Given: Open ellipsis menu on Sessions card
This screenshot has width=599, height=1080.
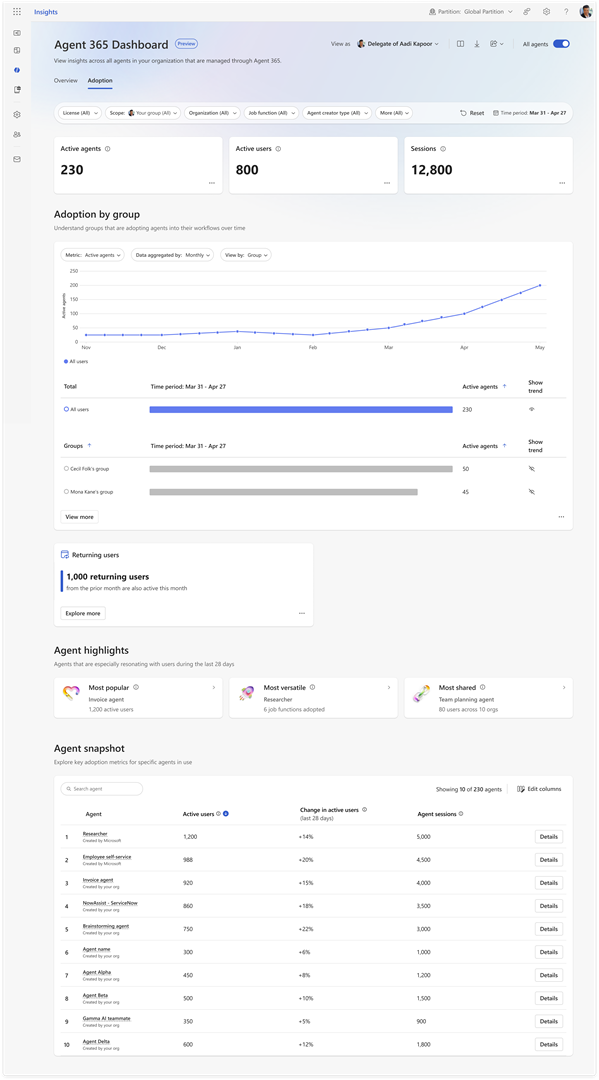Looking at the screenshot, I should [x=562, y=183].
